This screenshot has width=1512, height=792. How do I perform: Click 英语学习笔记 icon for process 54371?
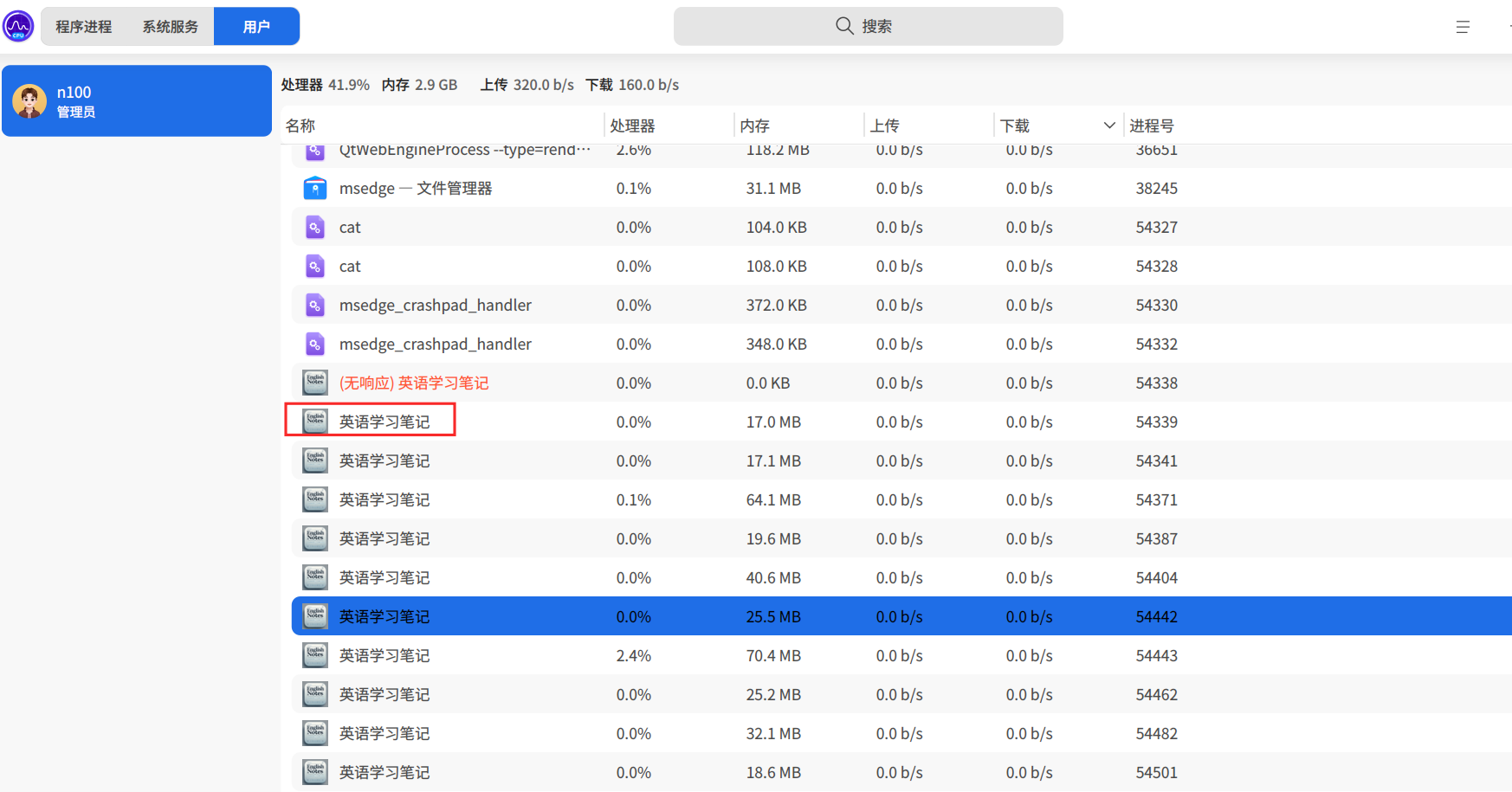click(315, 499)
